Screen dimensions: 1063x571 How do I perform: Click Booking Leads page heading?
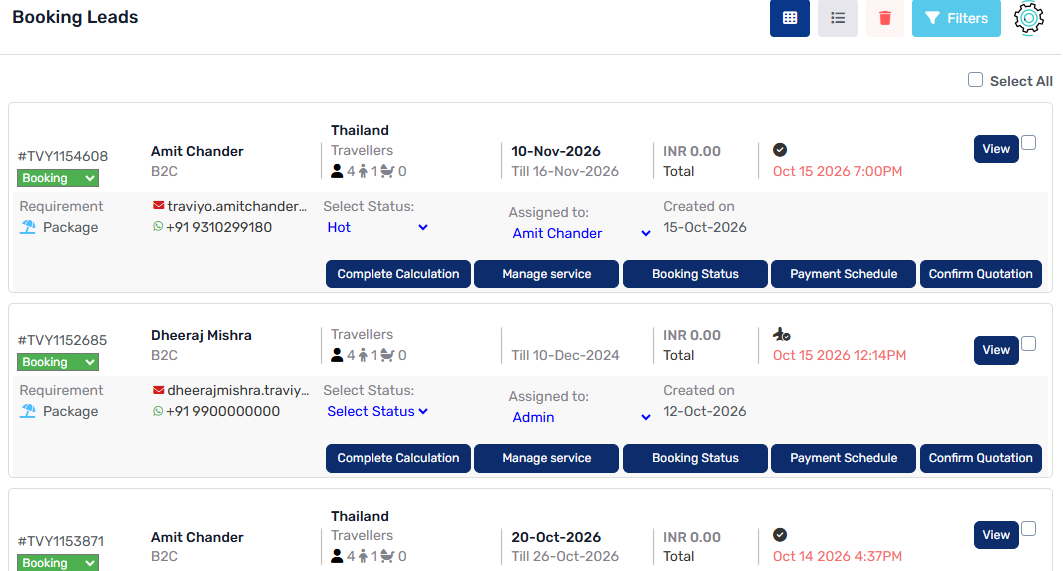75,17
